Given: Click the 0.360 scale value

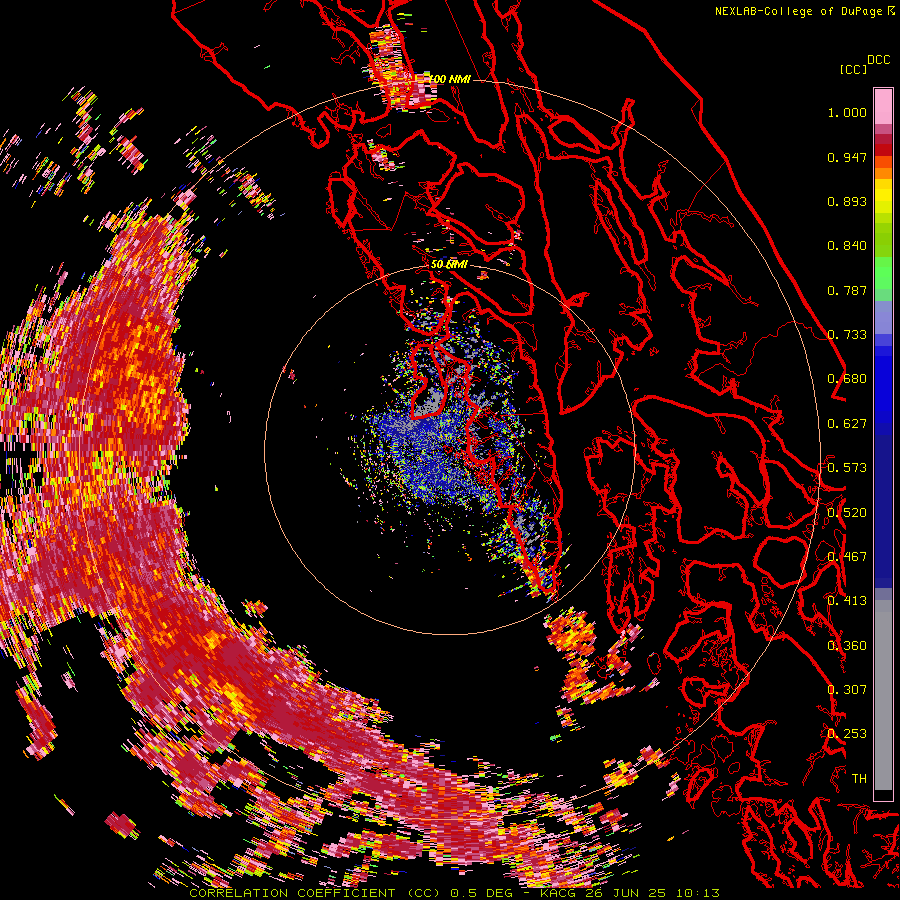Looking at the screenshot, I should pos(847,646).
